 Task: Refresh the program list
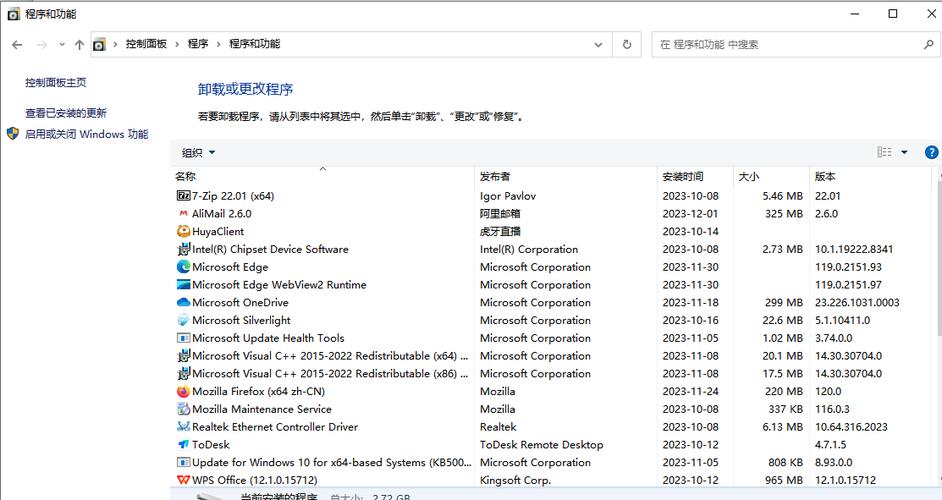(x=627, y=44)
